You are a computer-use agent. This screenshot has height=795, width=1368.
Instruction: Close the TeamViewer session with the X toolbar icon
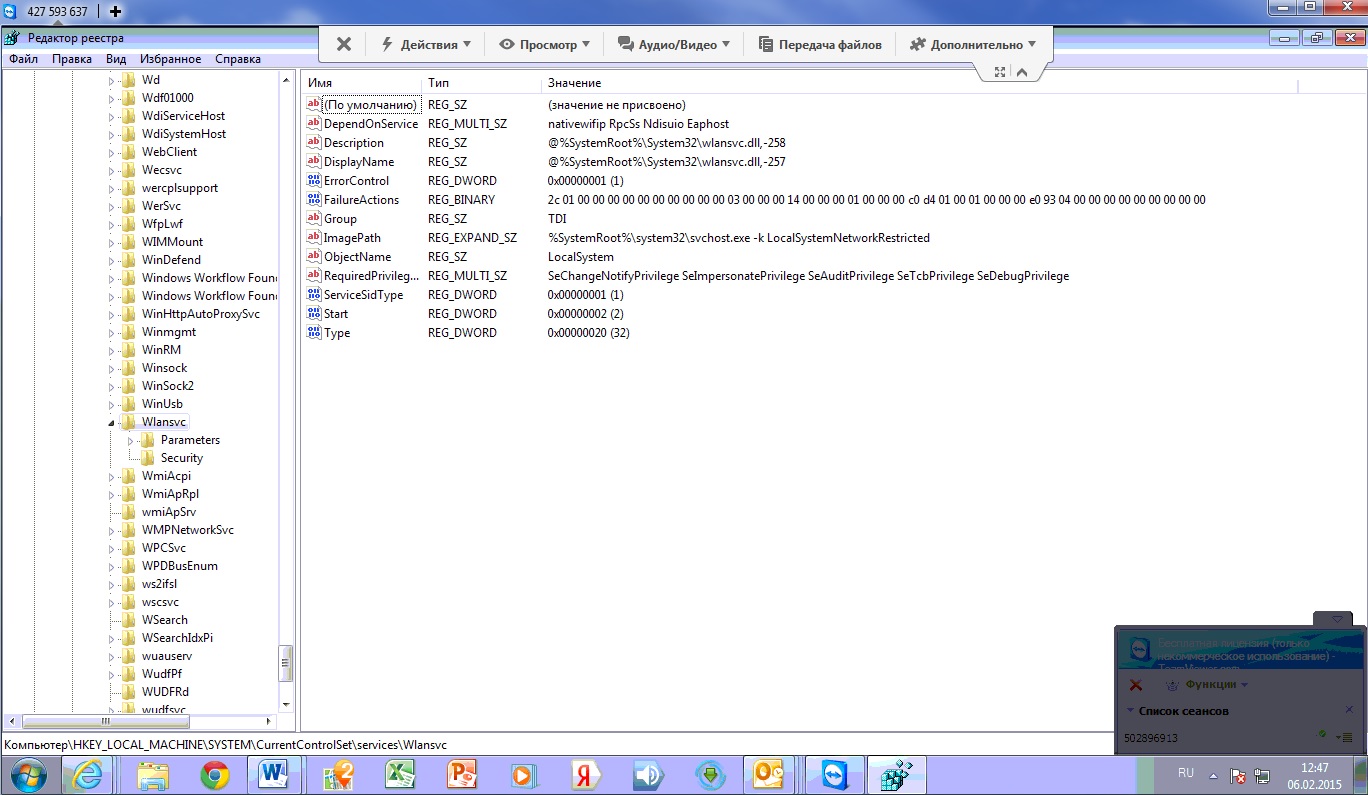point(343,44)
